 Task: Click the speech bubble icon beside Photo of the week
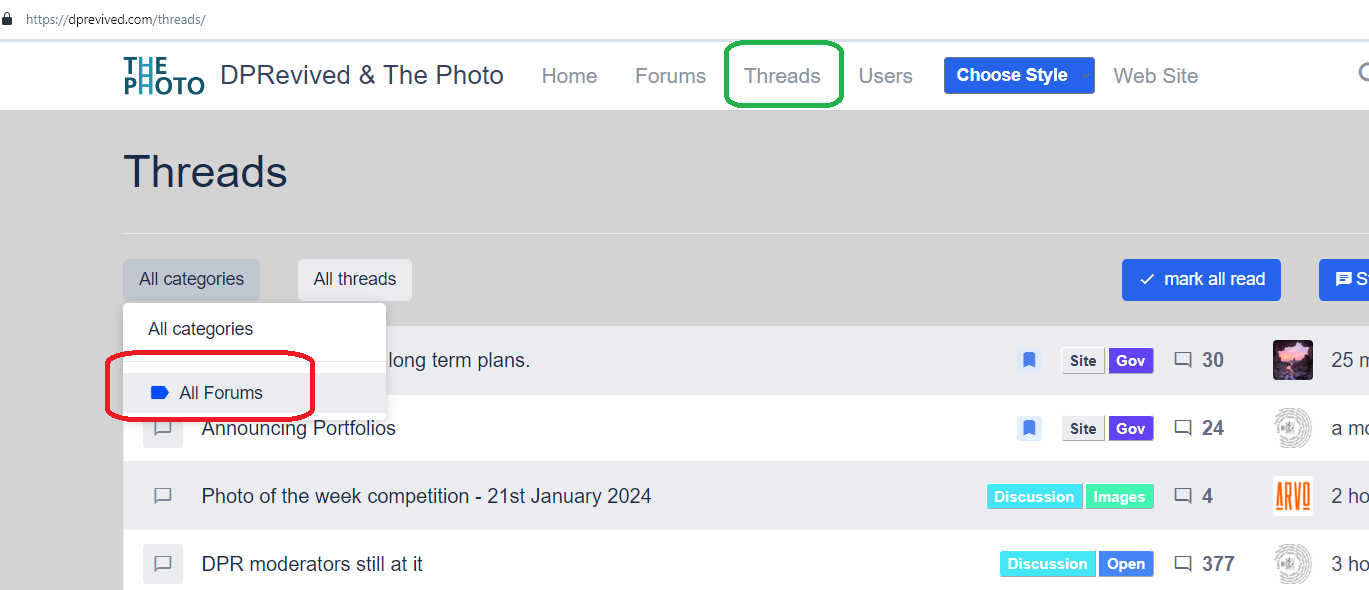tap(163, 496)
